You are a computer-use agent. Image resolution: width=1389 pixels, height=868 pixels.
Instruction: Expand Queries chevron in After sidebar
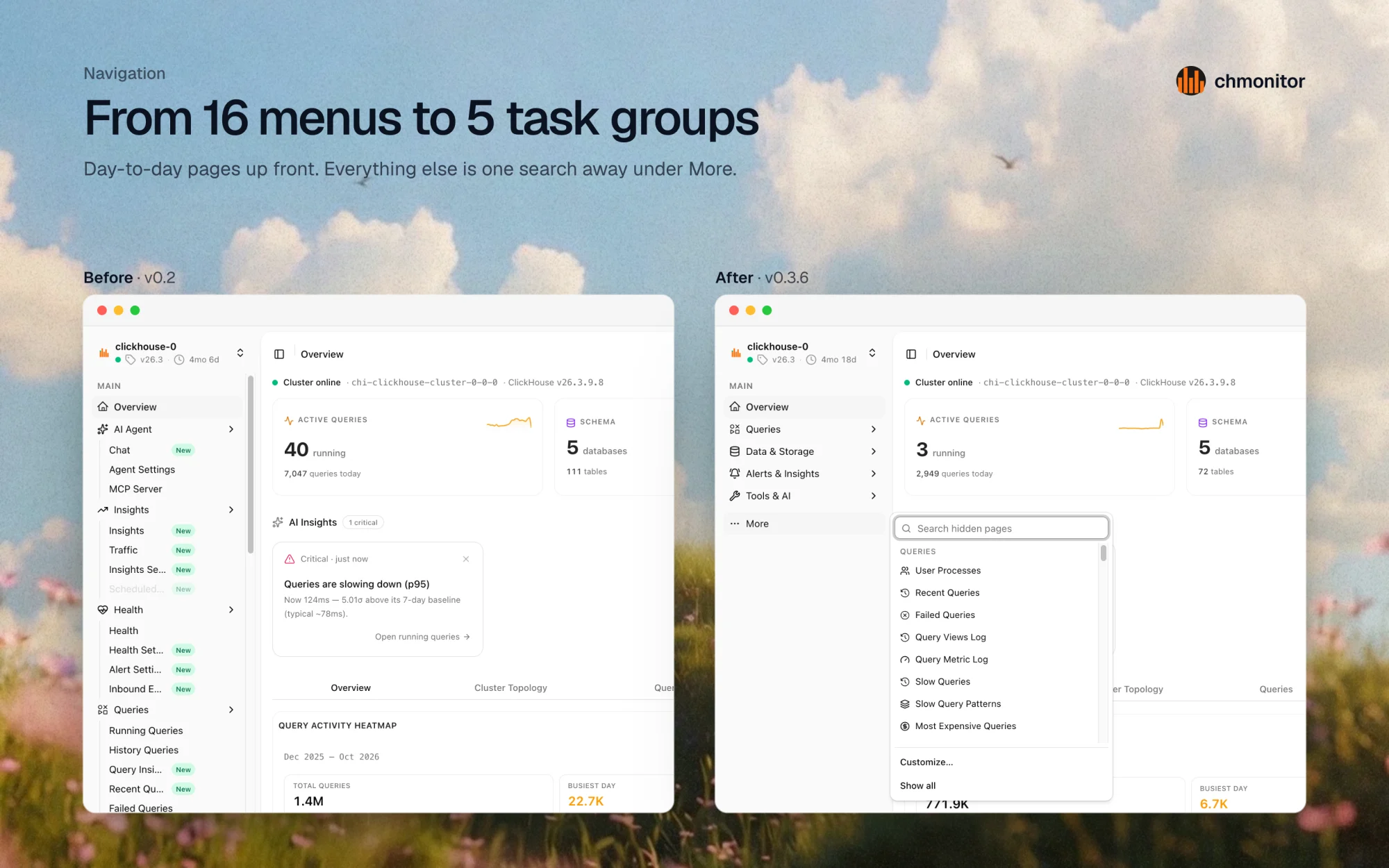tap(874, 429)
